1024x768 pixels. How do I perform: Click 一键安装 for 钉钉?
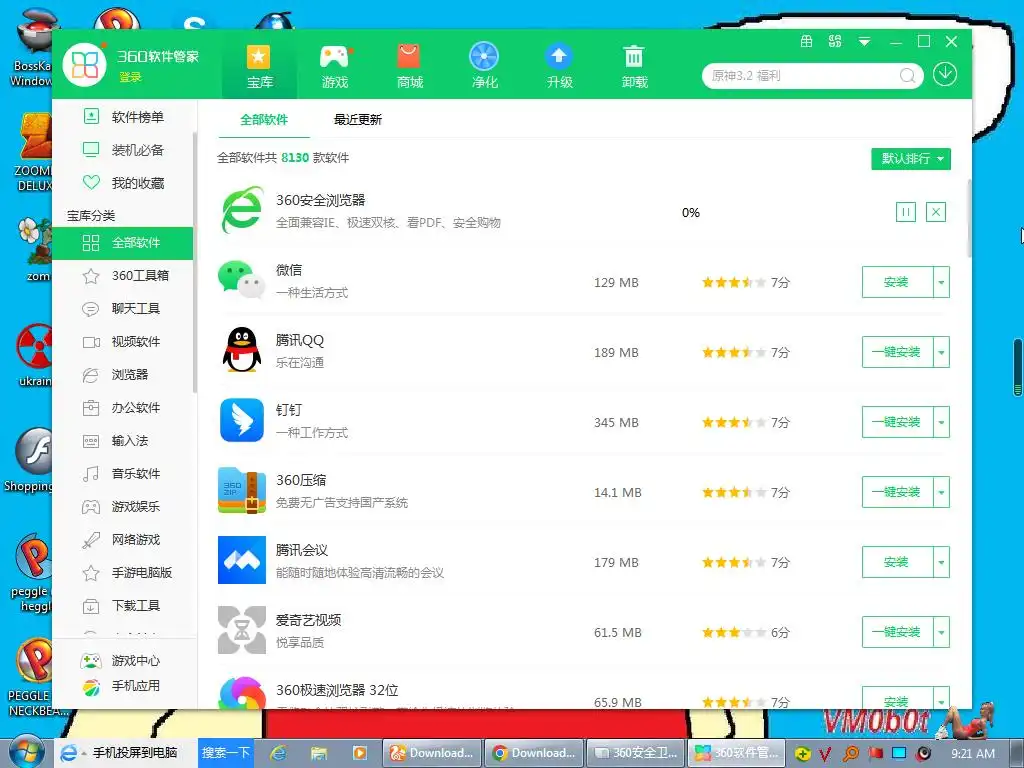tap(897, 422)
